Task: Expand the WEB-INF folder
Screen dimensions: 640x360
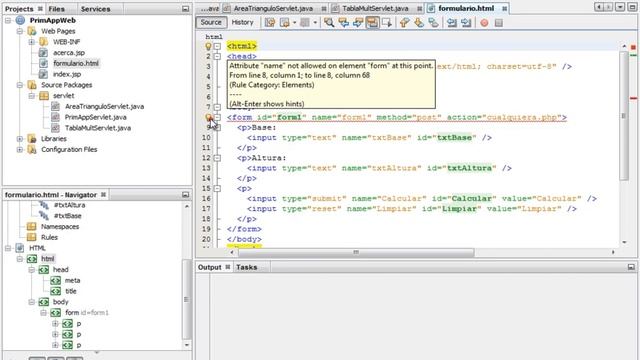Action: [x=31, y=42]
